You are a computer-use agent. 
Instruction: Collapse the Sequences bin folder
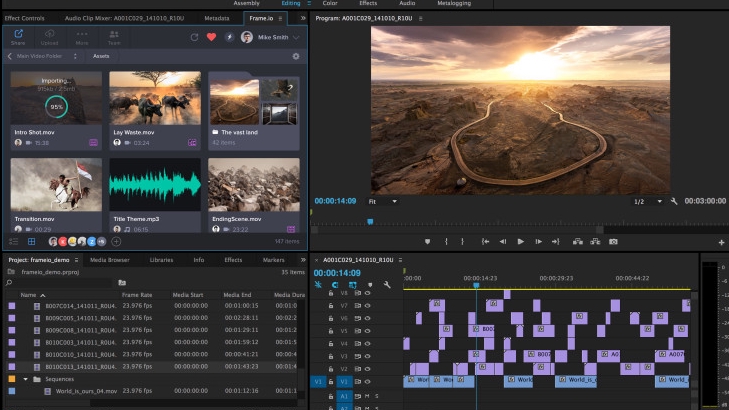24,379
